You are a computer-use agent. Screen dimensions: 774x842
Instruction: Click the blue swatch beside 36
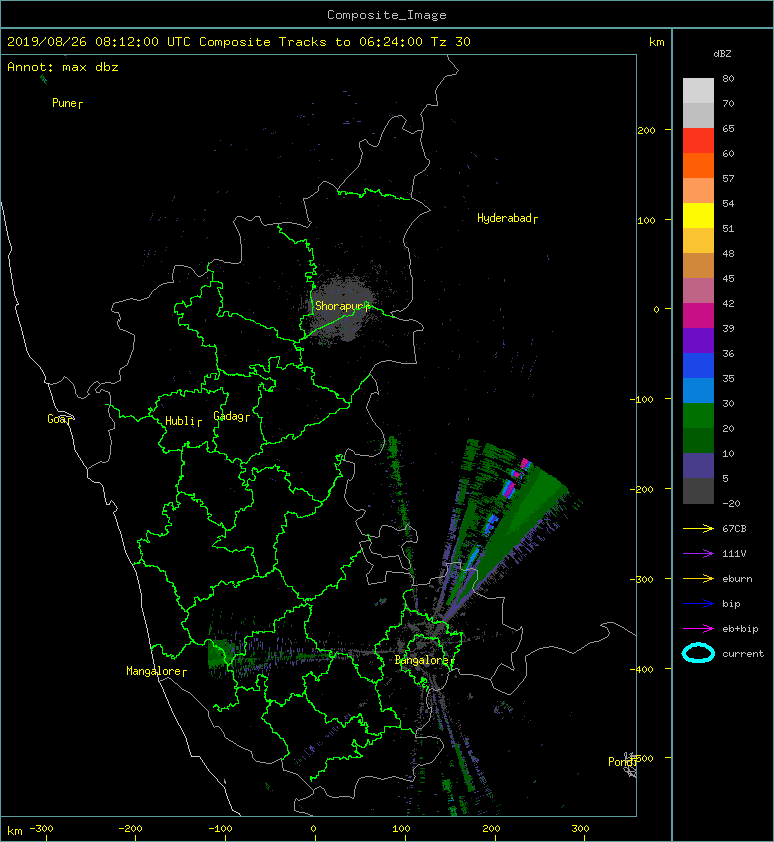tap(698, 366)
